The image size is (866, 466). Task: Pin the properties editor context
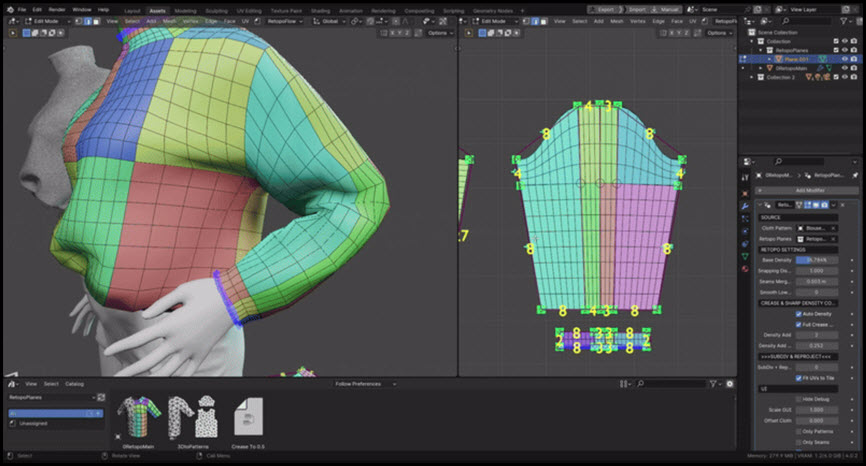(x=855, y=175)
